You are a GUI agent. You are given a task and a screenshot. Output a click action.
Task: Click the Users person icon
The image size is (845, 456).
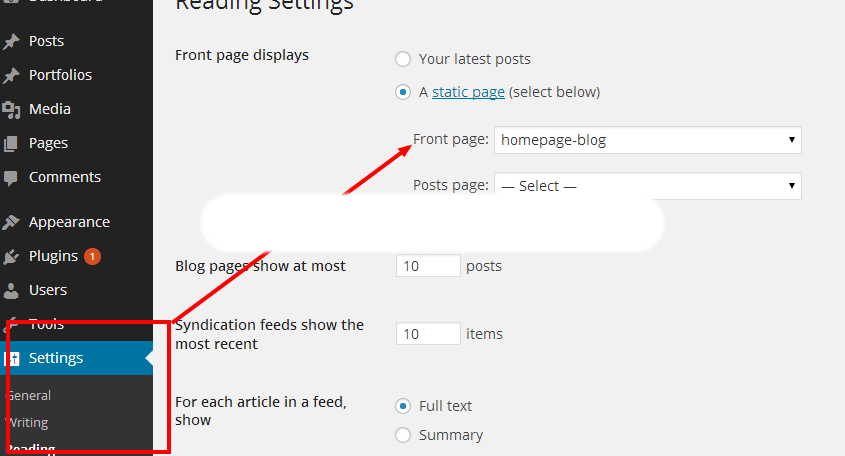click(x=11, y=291)
